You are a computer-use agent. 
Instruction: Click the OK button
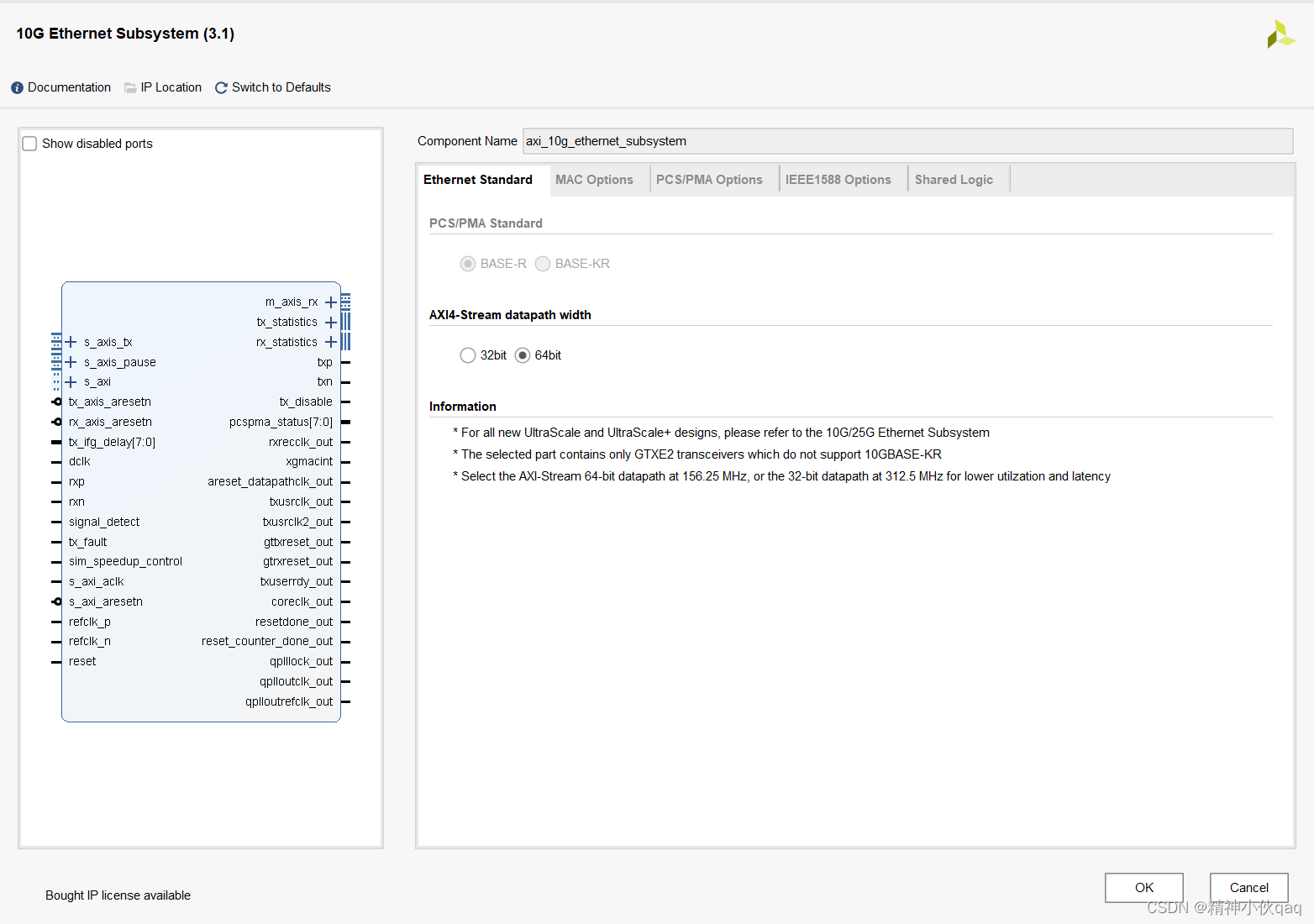click(x=1144, y=888)
